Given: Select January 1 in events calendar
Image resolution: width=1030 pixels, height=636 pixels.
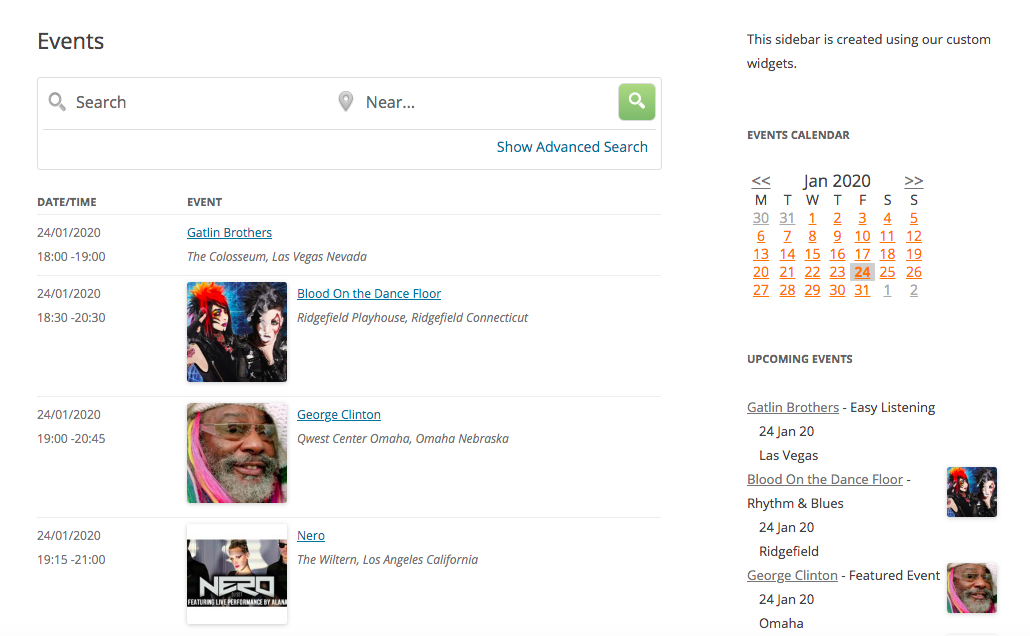Looking at the screenshot, I should coord(812,218).
